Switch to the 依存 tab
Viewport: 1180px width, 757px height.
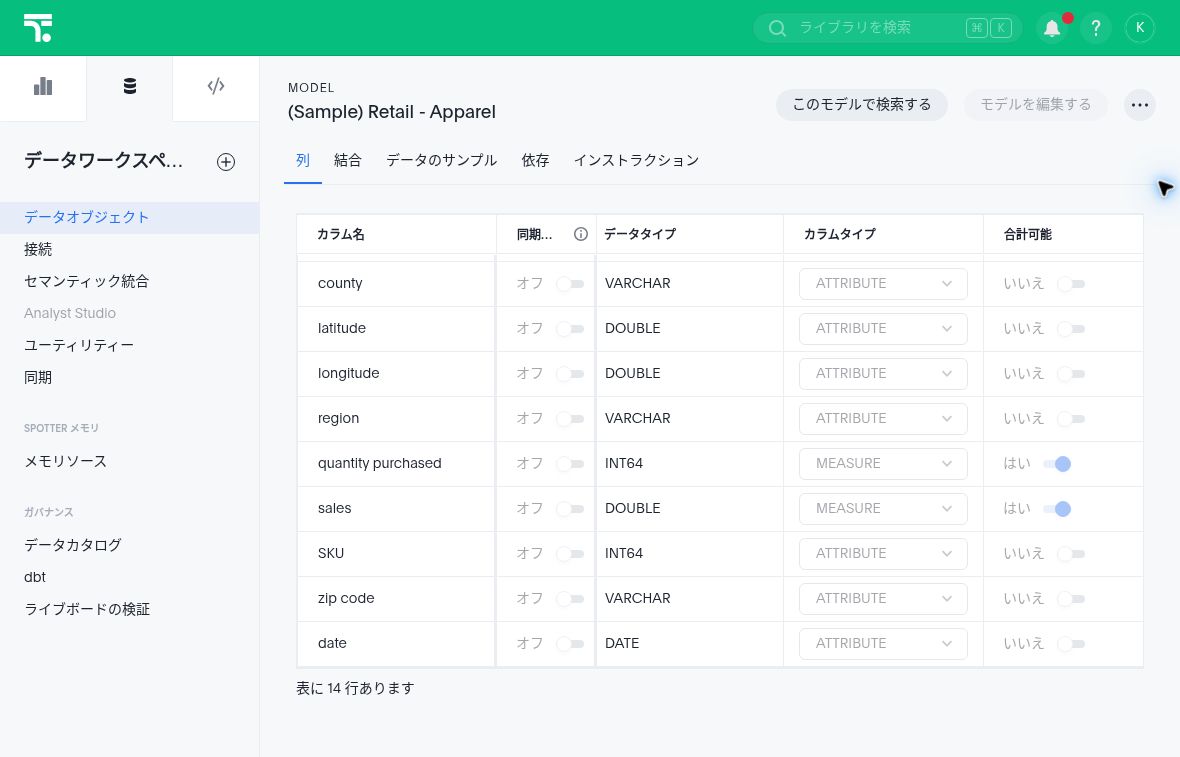(x=535, y=160)
